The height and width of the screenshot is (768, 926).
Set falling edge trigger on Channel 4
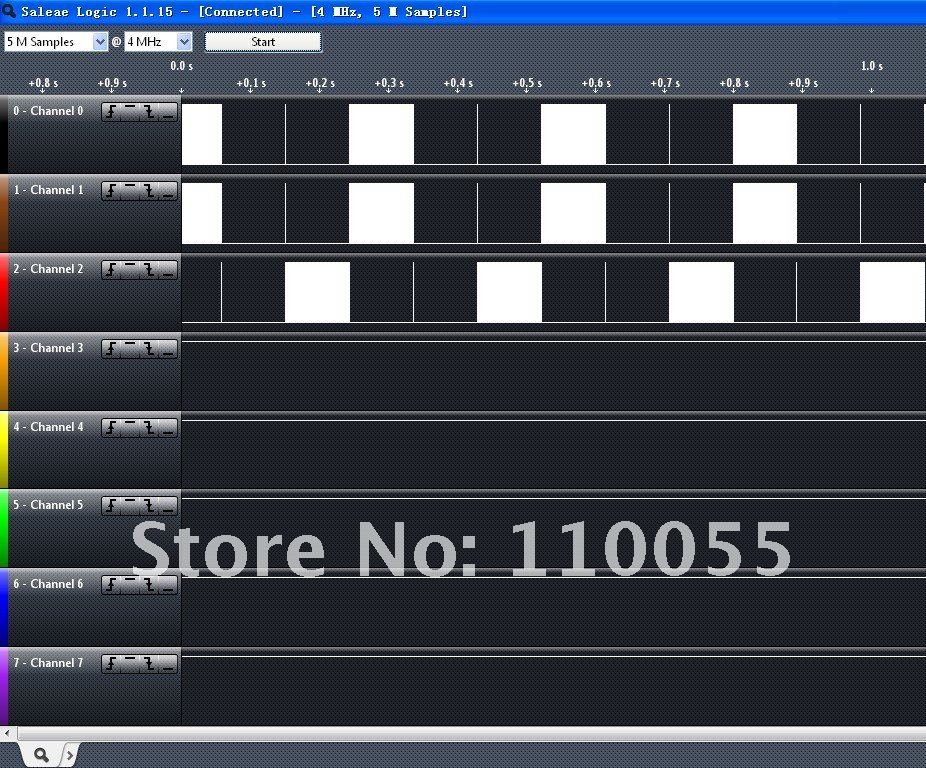pos(149,428)
